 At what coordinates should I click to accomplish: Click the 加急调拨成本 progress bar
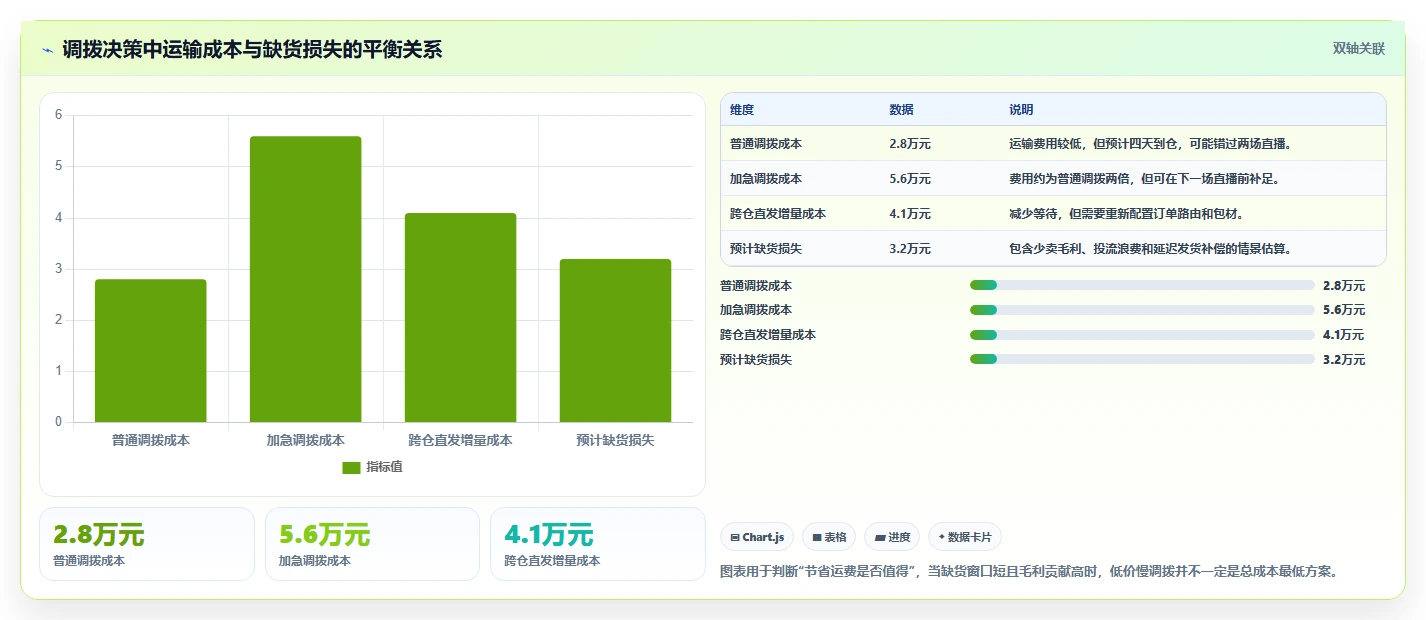(1142, 310)
